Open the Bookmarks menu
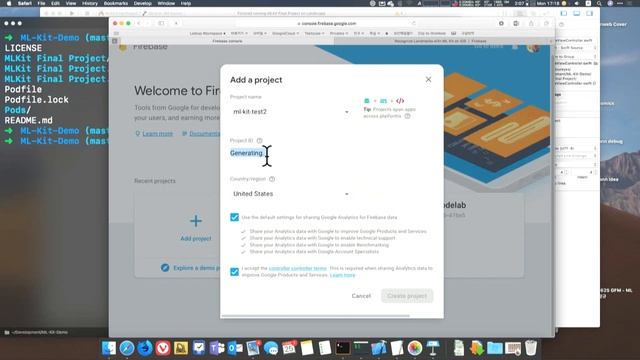This screenshot has height=360, width=640. [116, 3]
